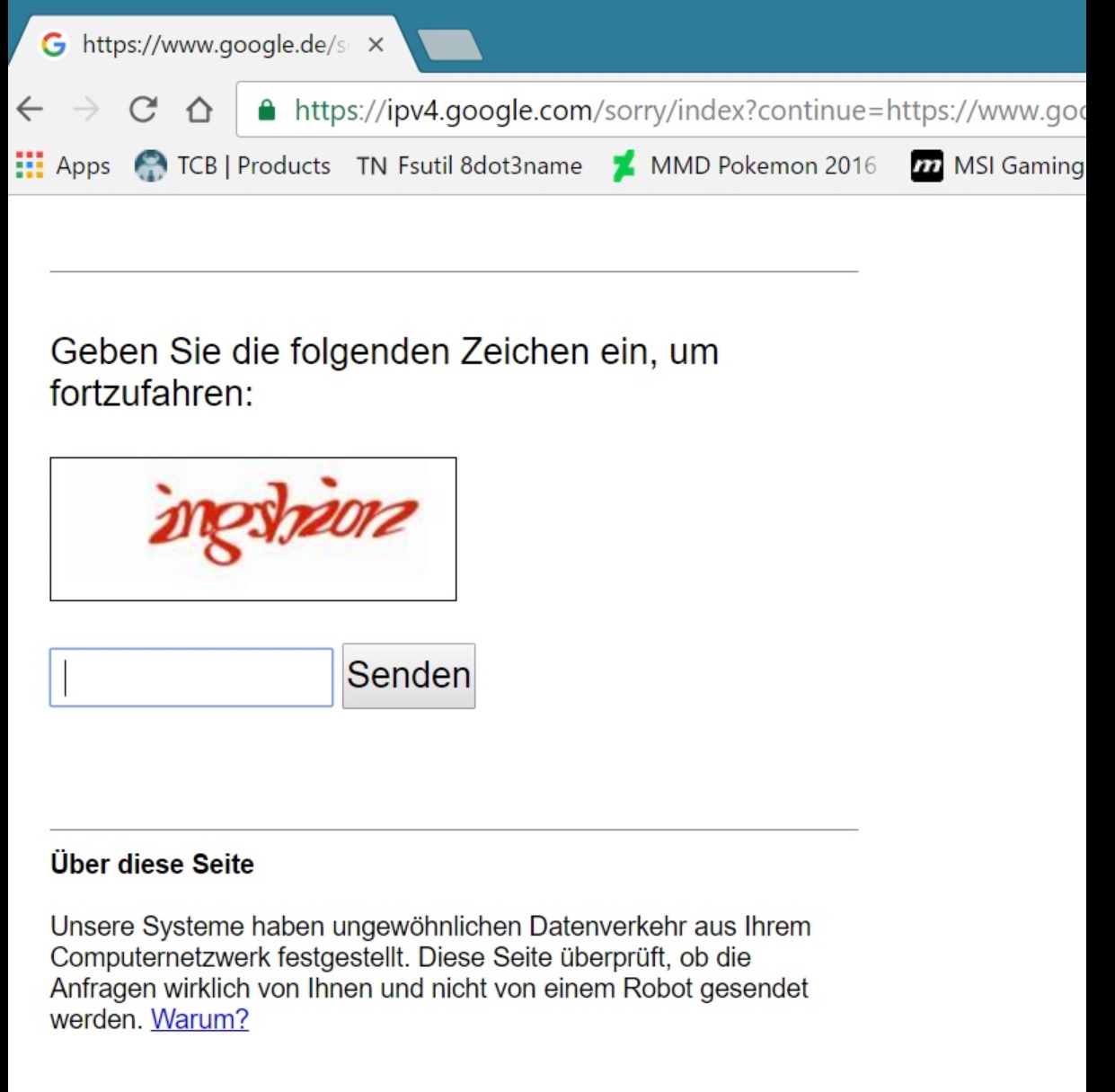Open the Fsutil 8dot3name bookmark
1115x1092 pixels.
point(469,166)
